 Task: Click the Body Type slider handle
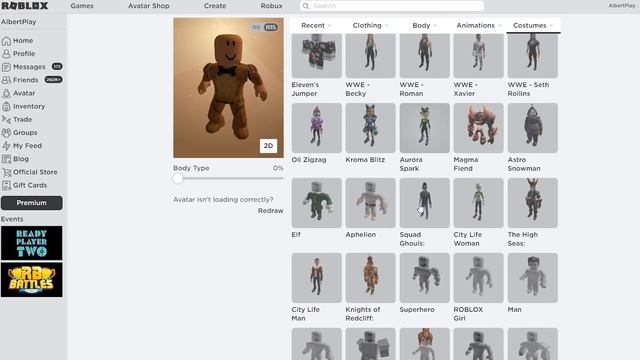[x=178, y=178]
